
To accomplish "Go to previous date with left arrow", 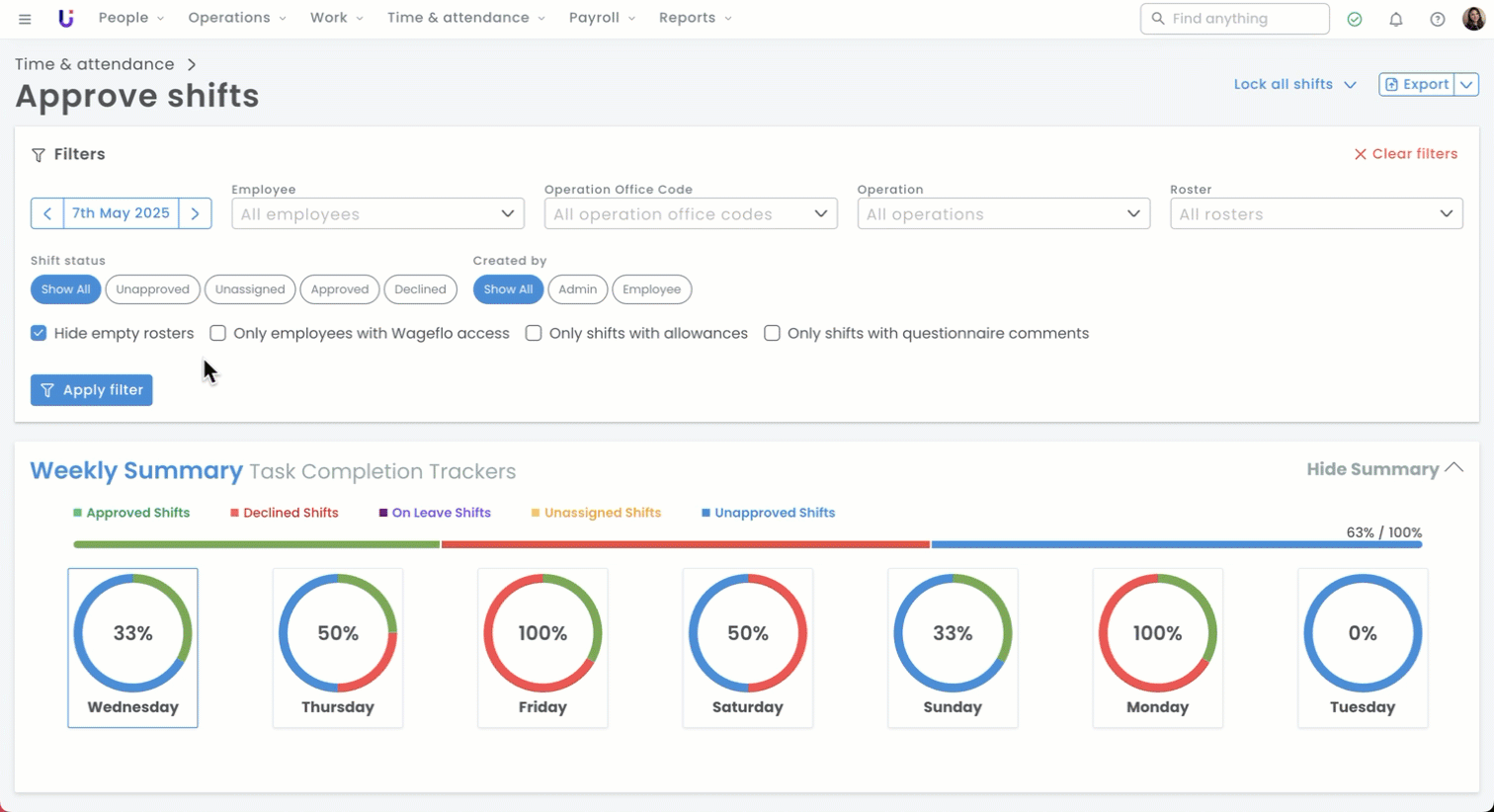I will click(47, 213).
